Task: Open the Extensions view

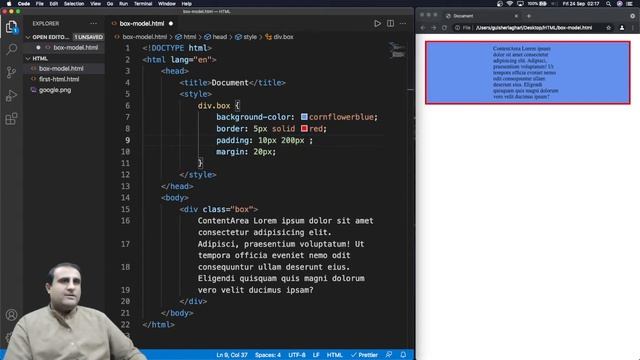Action: (11, 119)
